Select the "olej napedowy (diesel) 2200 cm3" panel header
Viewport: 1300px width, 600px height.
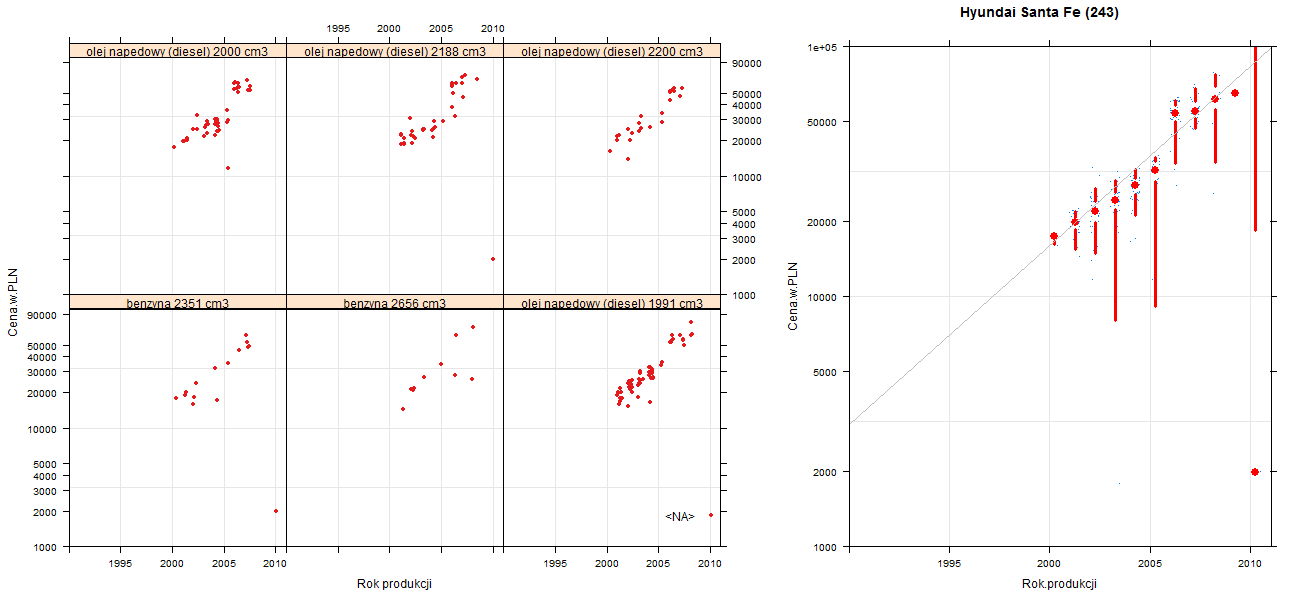point(612,51)
